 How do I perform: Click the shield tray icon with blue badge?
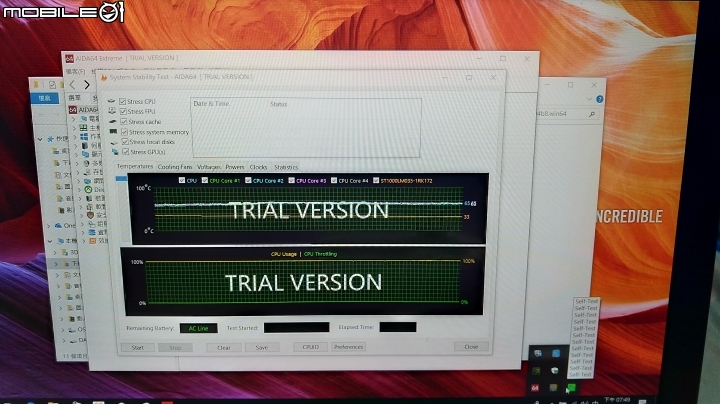point(538,353)
